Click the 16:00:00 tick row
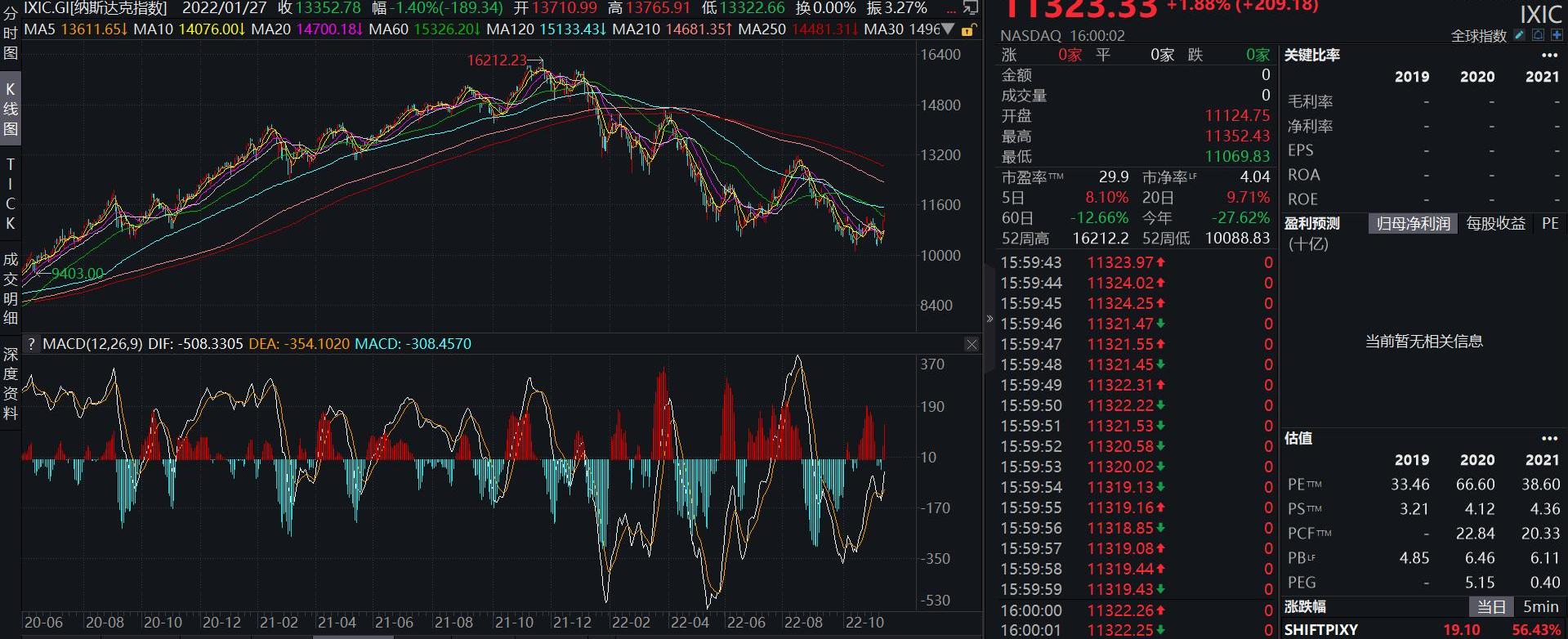 pyautogui.click(x=1137, y=610)
